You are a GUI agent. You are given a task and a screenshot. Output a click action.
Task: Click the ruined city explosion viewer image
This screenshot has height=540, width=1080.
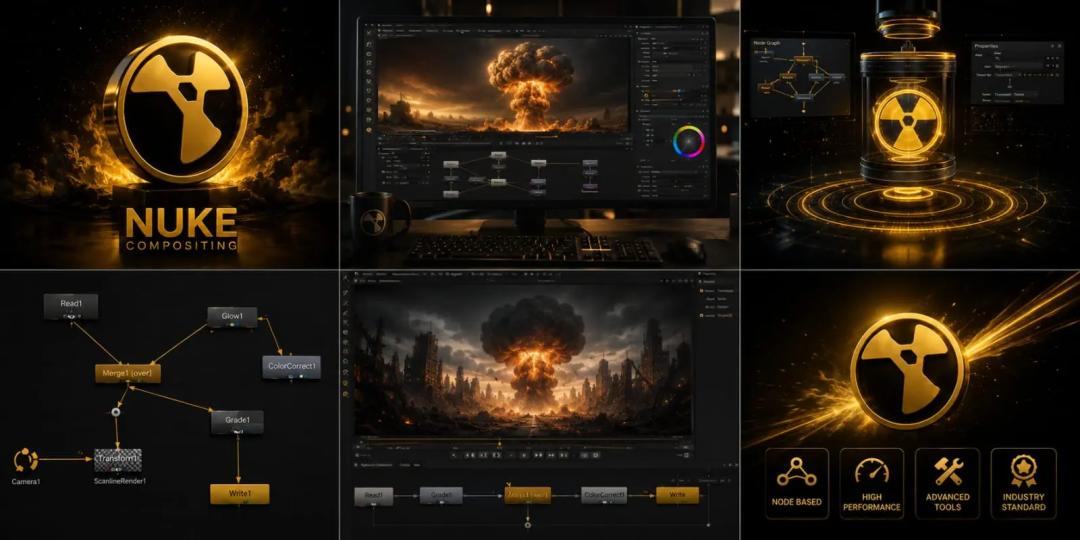click(523, 358)
